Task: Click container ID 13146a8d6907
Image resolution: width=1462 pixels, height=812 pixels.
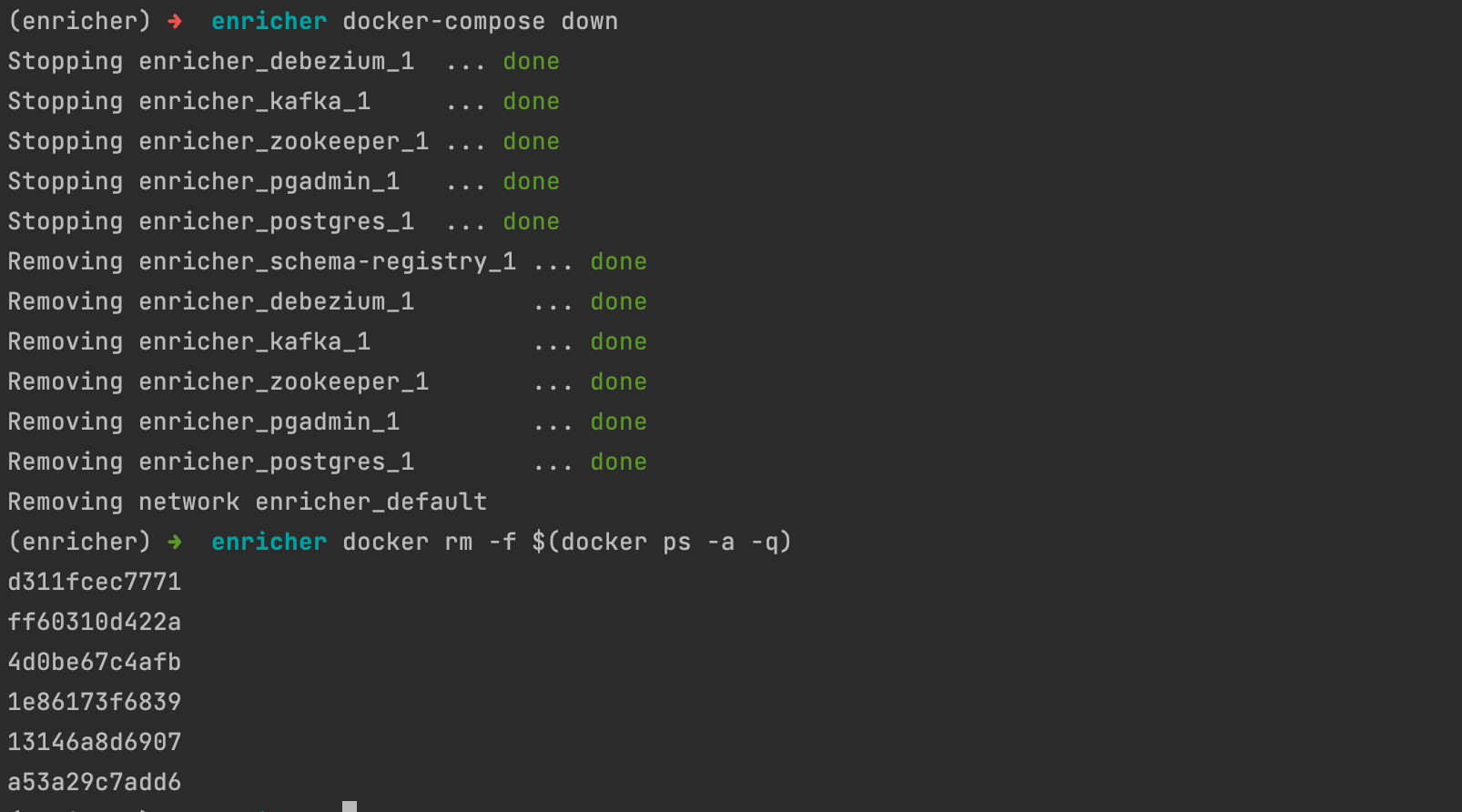Action: pyautogui.click(x=95, y=742)
